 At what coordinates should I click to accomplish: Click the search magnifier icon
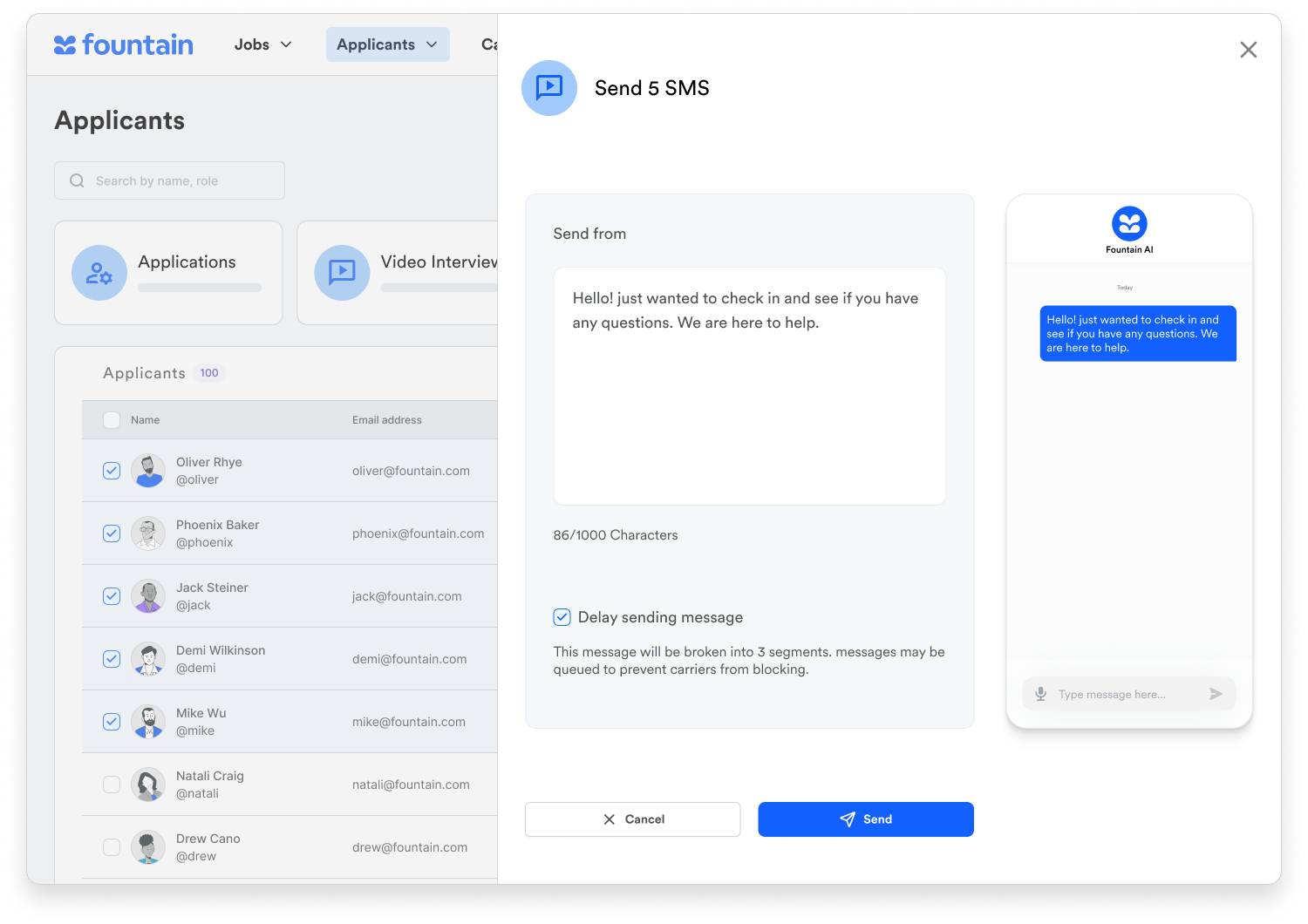coord(77,180)
